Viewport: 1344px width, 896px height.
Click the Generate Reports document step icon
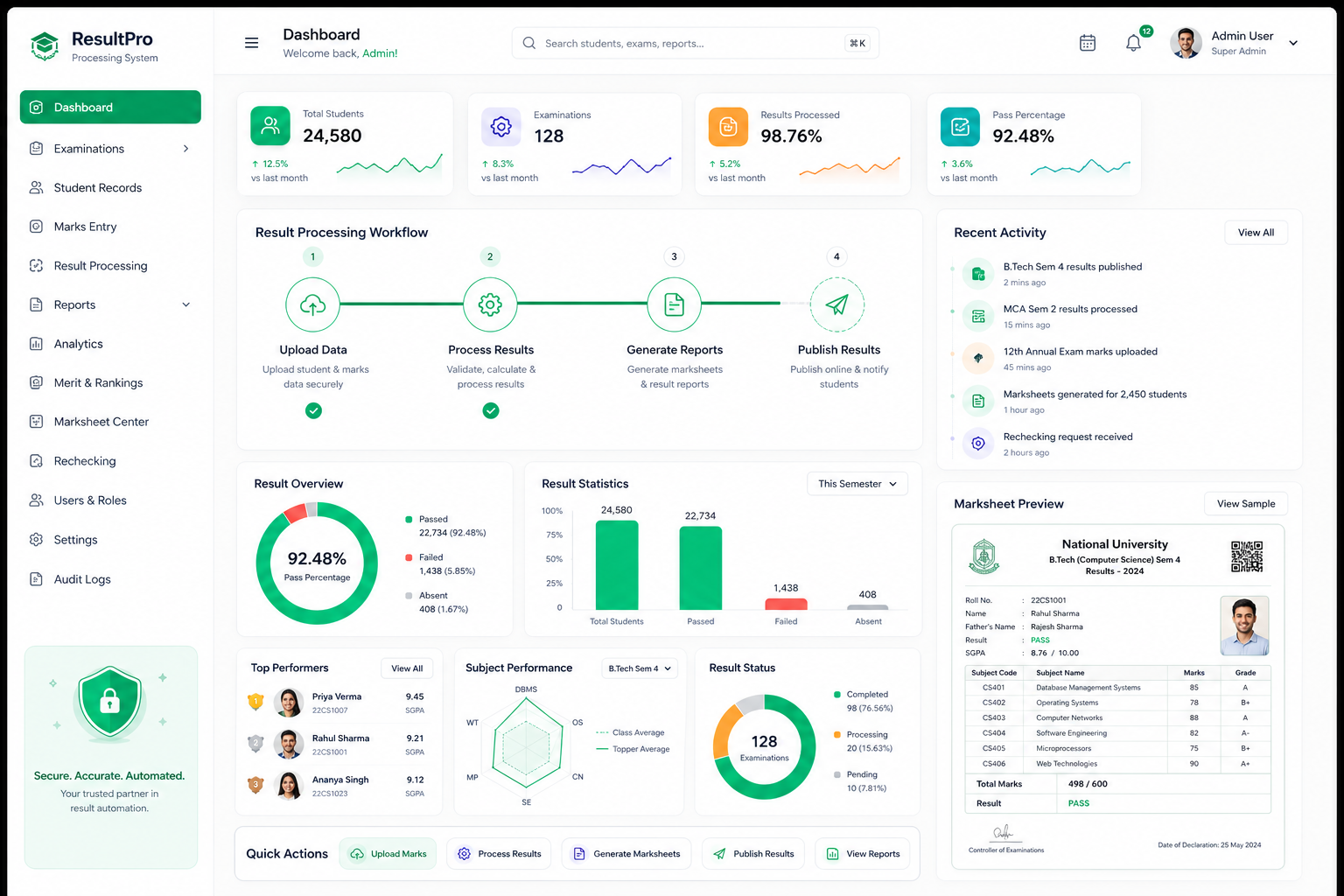pyautogui.click(x=675, y=304)
